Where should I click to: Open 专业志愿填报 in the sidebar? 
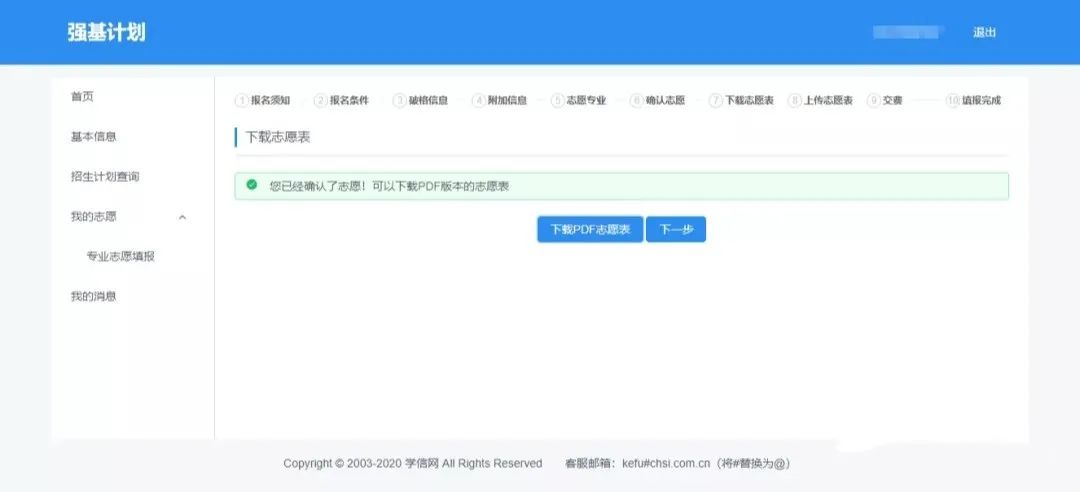(x=120, y=257)
